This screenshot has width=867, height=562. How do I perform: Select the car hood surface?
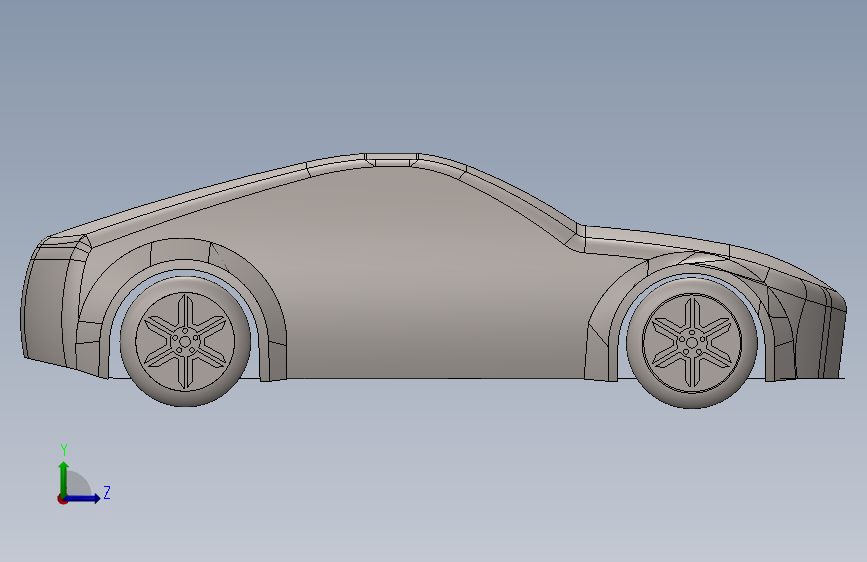click(x=658, y=238)
